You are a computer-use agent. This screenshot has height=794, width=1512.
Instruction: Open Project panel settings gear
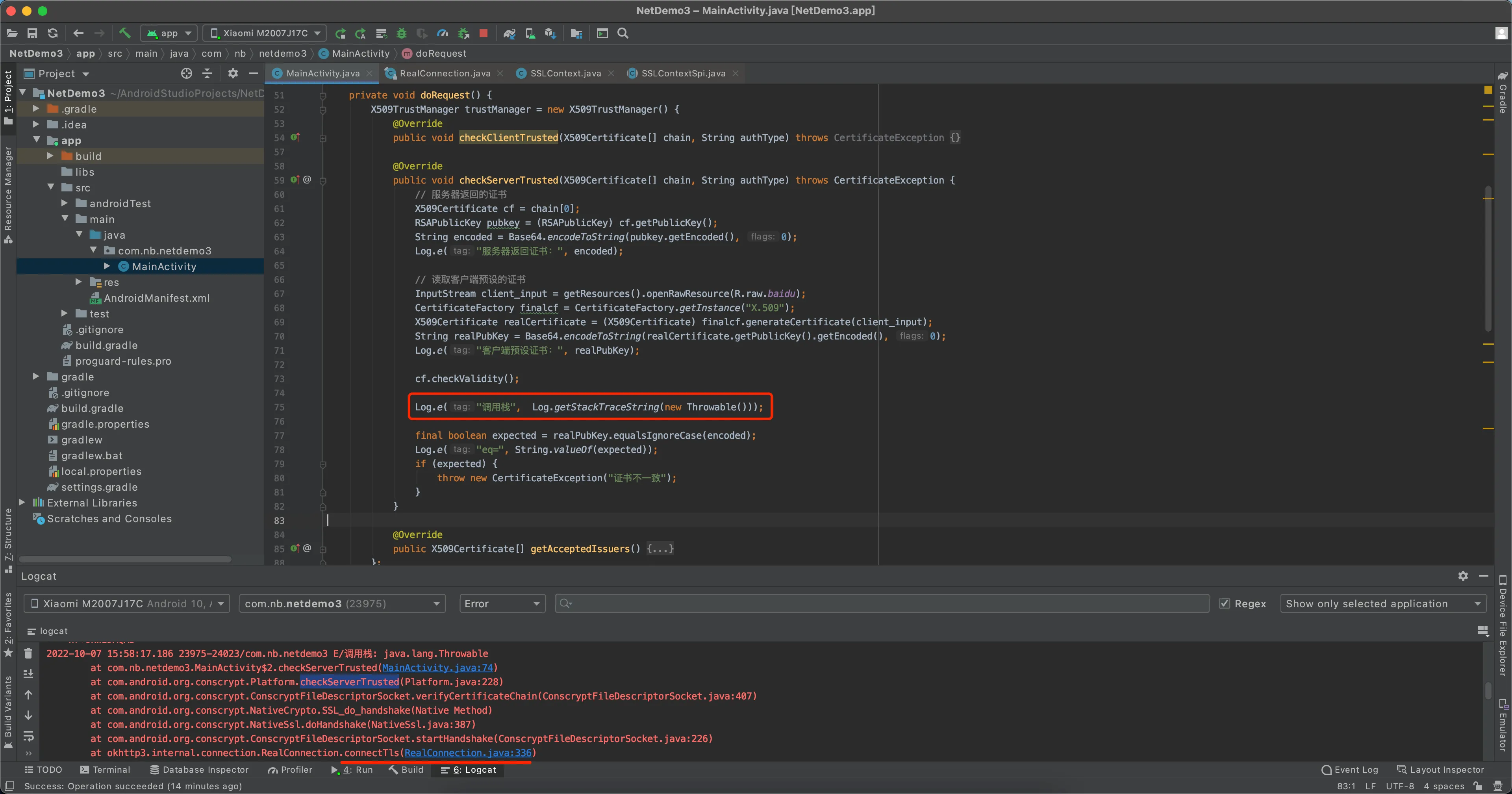click(x=233, y=73)
